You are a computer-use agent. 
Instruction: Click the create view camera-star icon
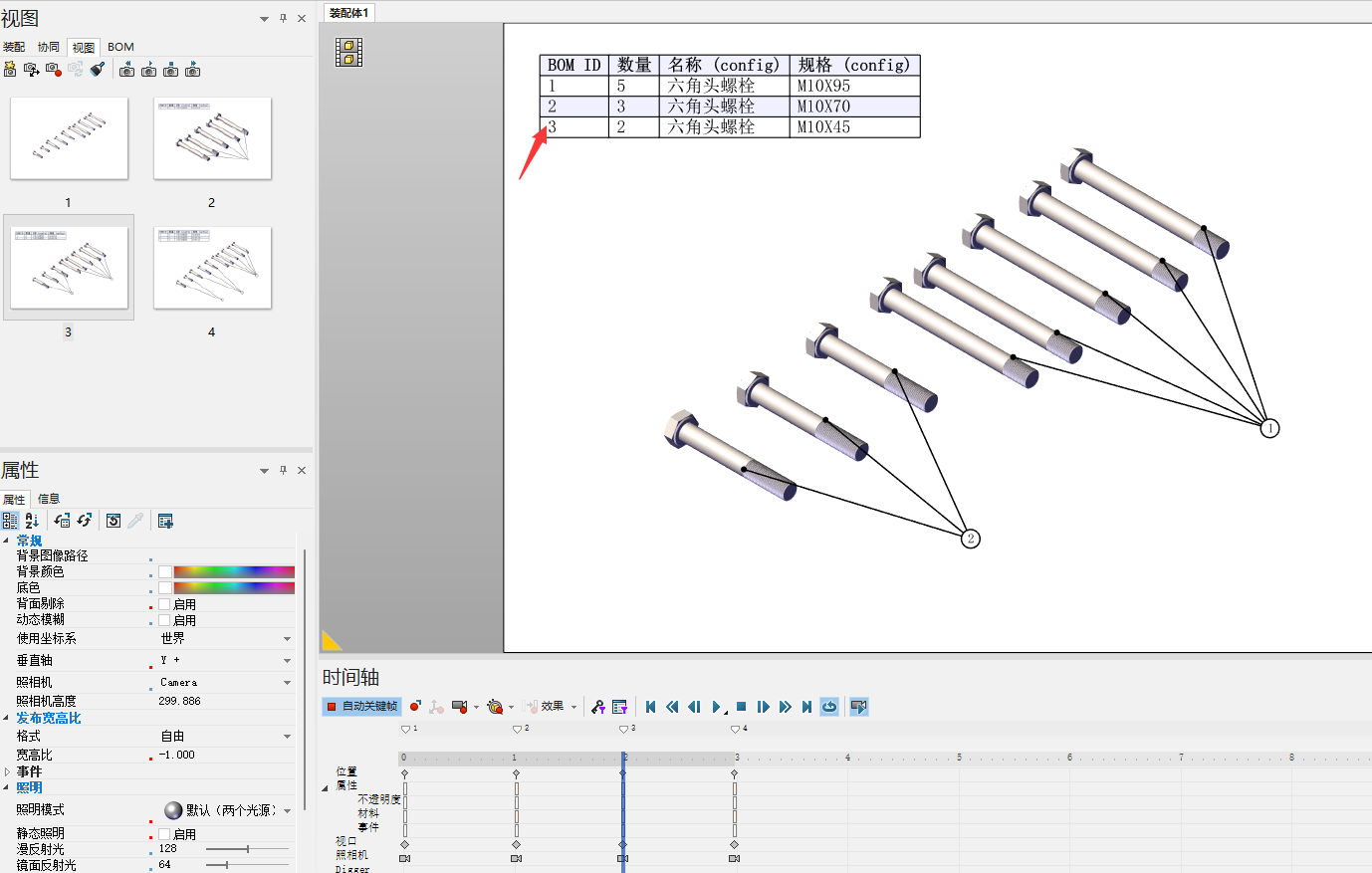[x=10, y=70]
